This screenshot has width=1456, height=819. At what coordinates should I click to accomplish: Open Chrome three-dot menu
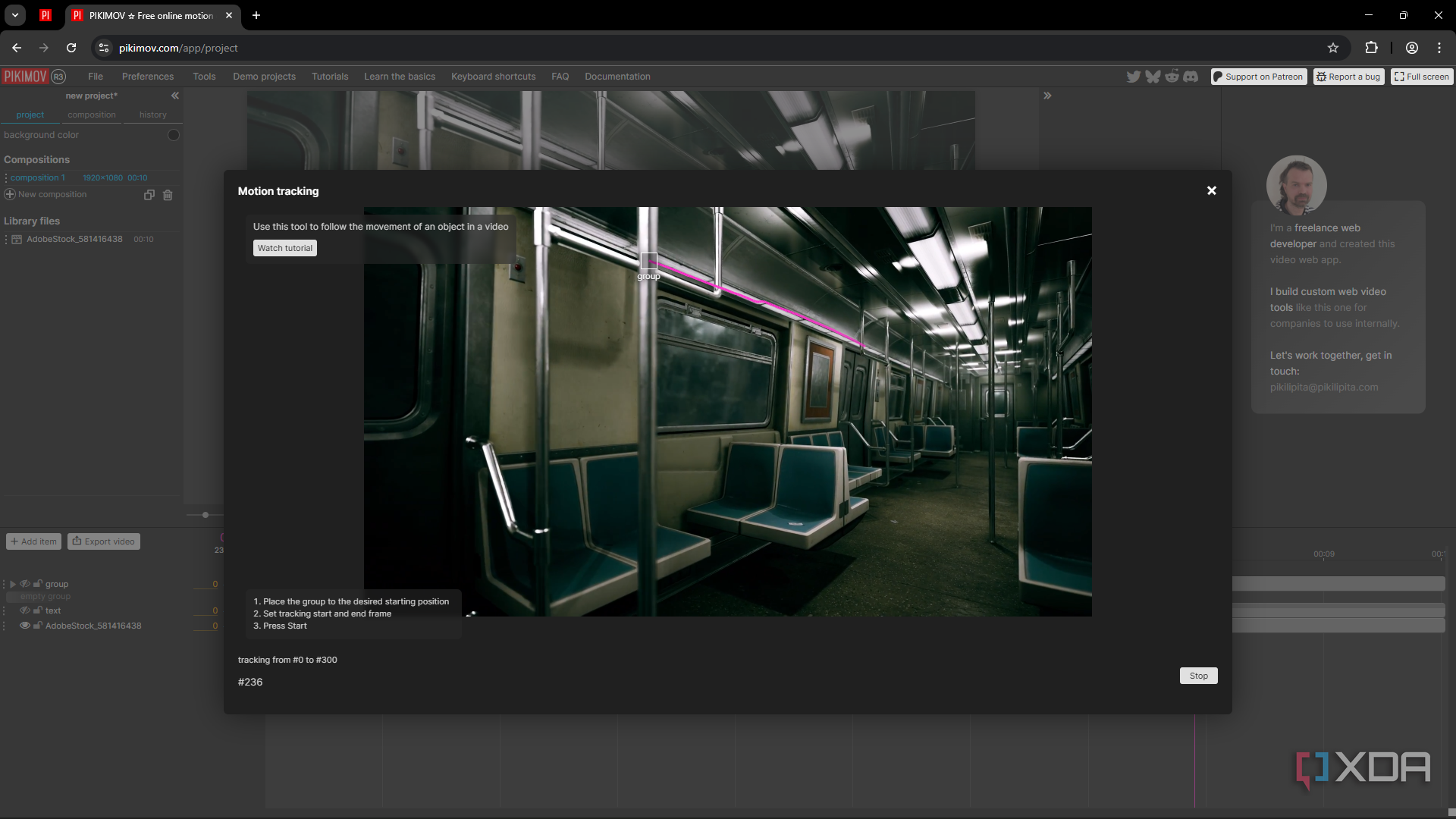click(1439, 48)
